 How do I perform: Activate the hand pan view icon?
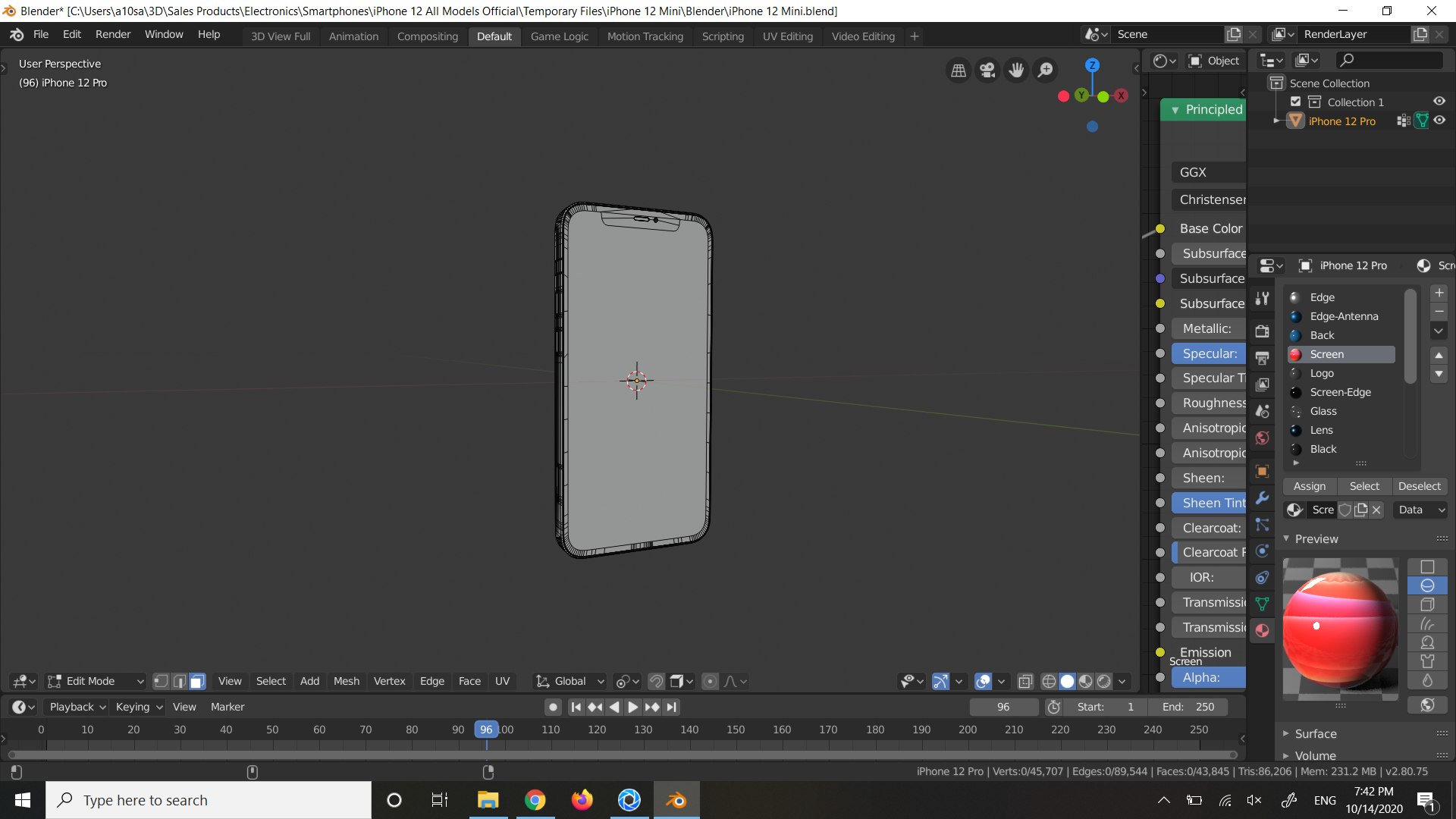pos(1016,71)
